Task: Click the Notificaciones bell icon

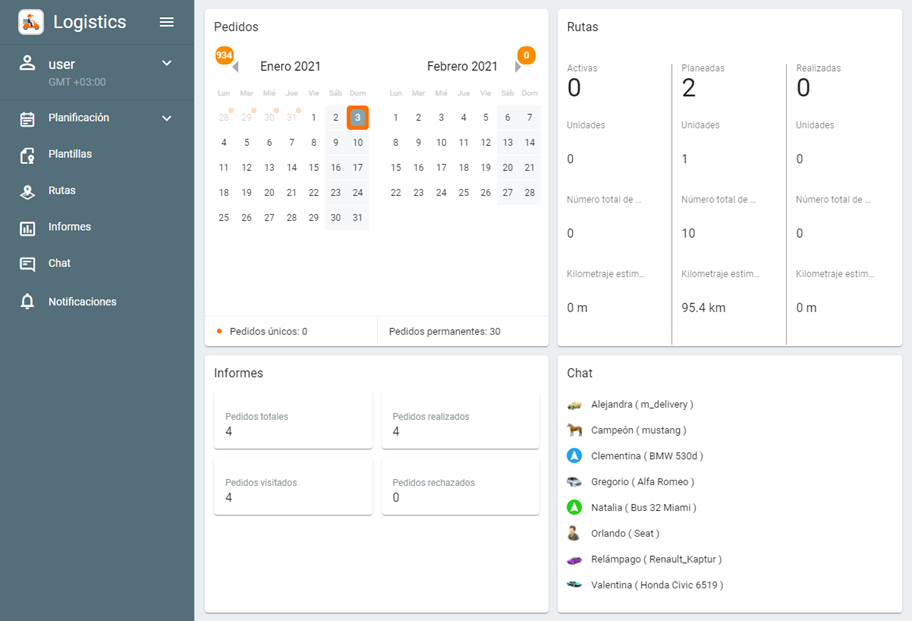Action: coord(28,302)
